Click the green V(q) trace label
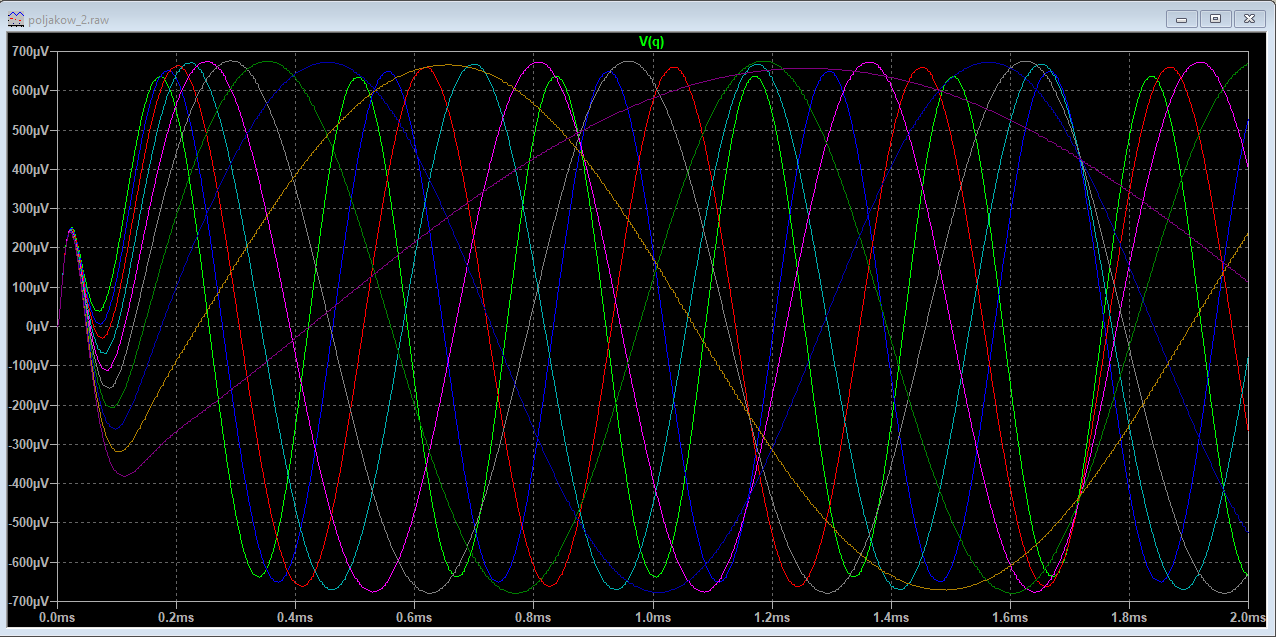Screen dimensions: 1276x637 (651, 41)
